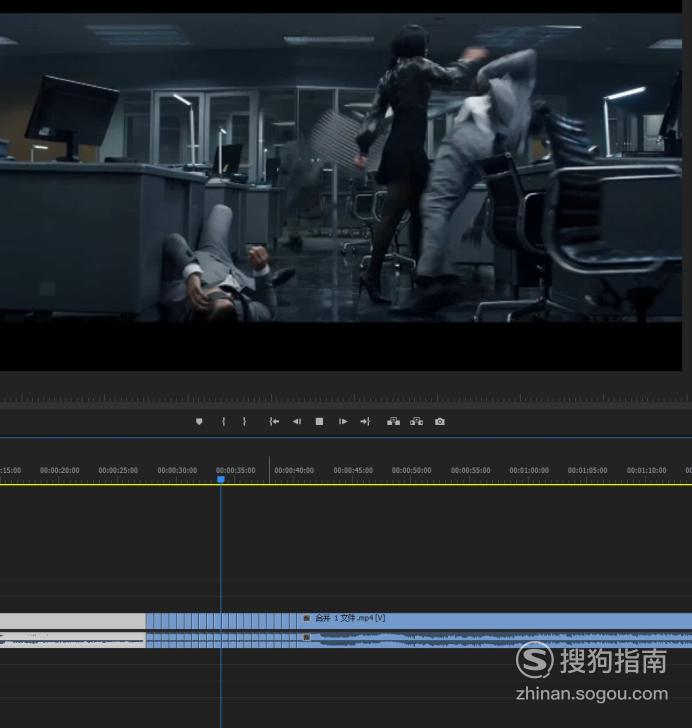Click the fx badge on the blue audio clip
The image size is (692, 728).
(306, 637)
